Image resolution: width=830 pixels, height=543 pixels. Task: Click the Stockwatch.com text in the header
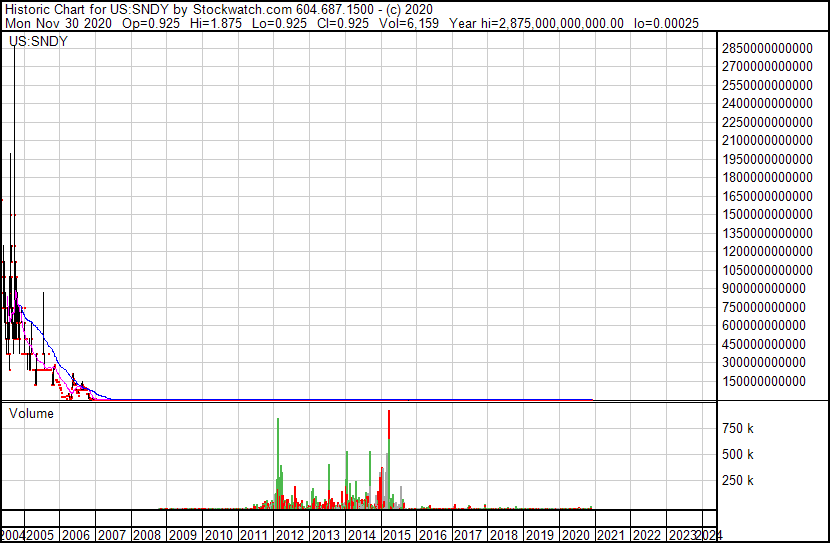(x=242, y=10)
